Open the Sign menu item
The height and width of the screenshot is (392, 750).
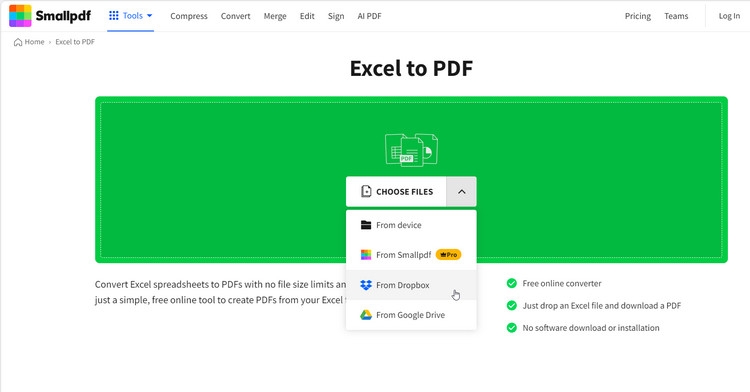point(336,16)
